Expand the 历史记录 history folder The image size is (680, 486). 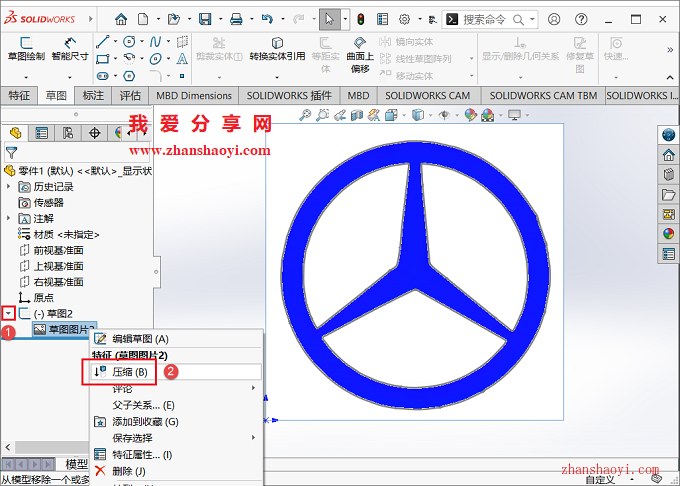point(10,186)
